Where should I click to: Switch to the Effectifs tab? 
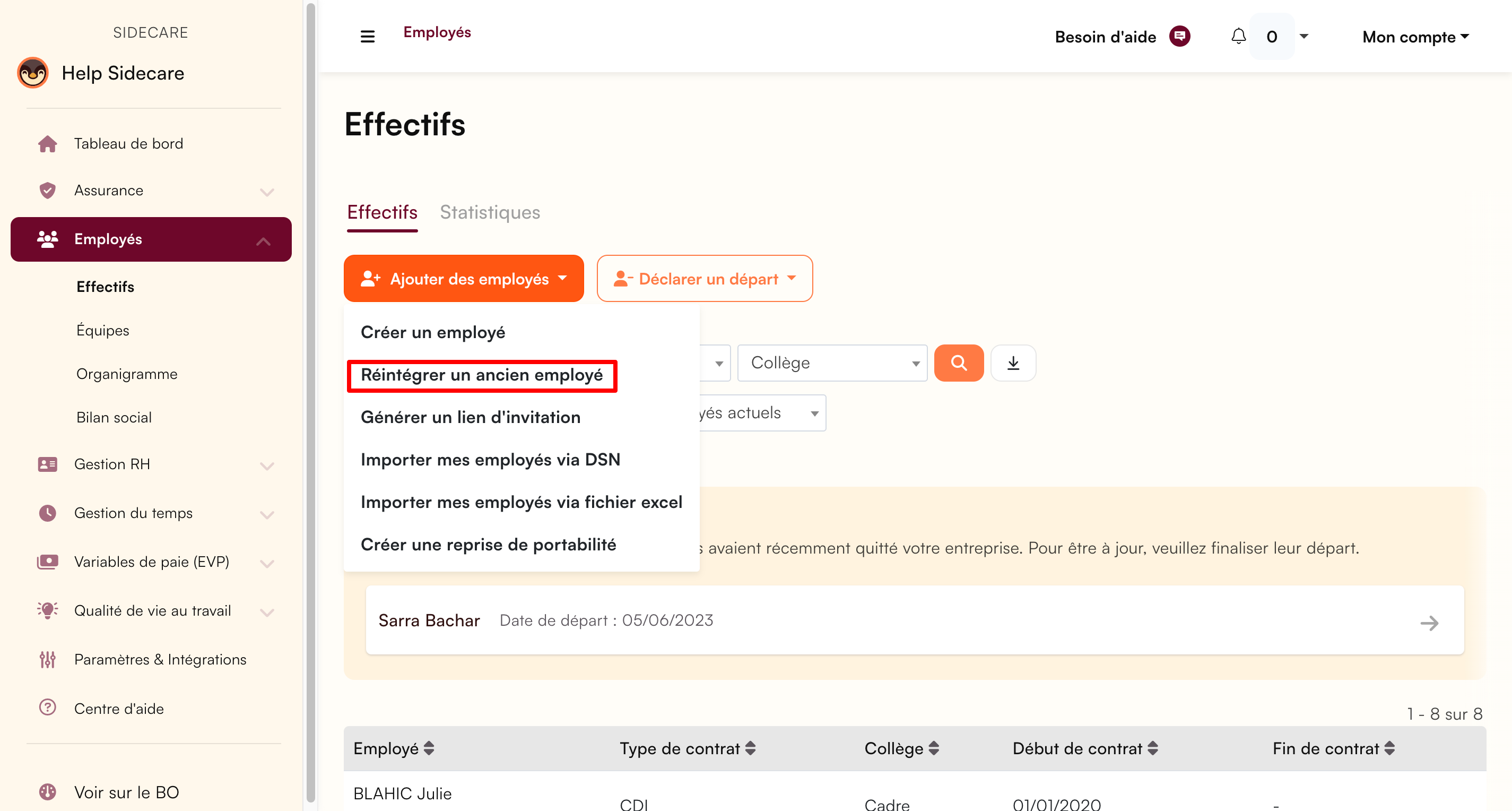point(382,212)
